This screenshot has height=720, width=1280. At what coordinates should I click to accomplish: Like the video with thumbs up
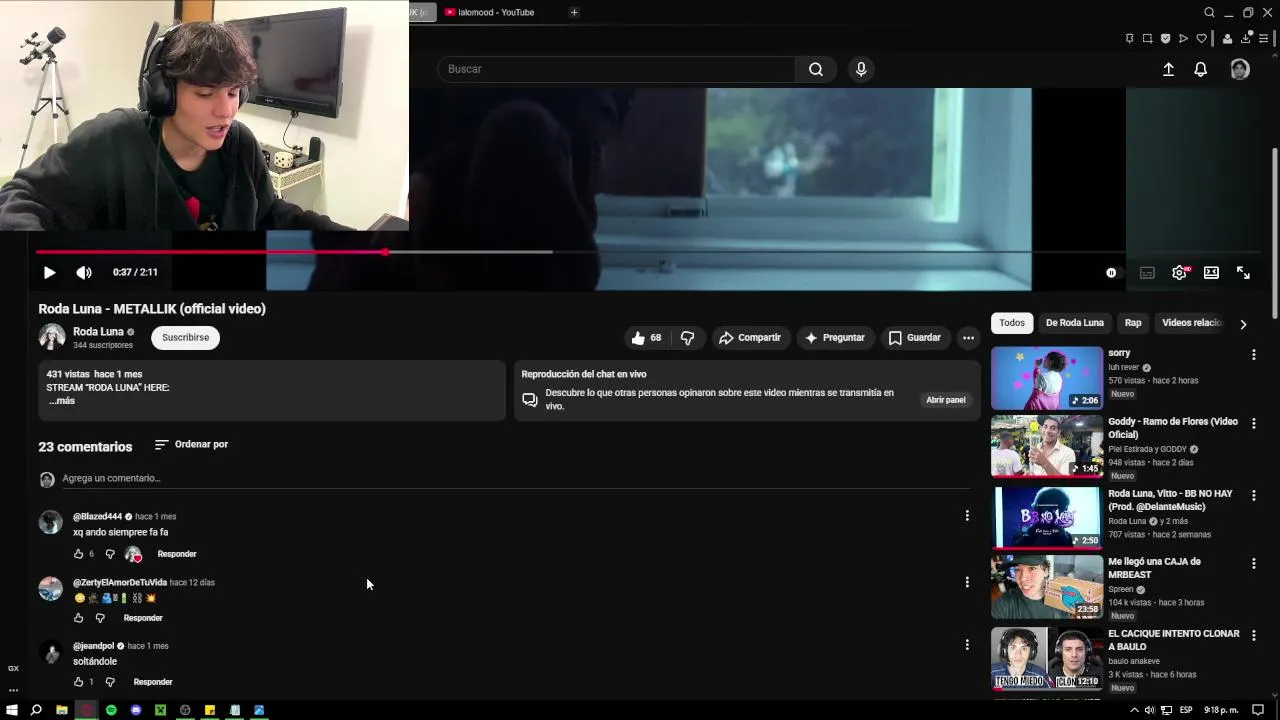(x=646, y=338)
